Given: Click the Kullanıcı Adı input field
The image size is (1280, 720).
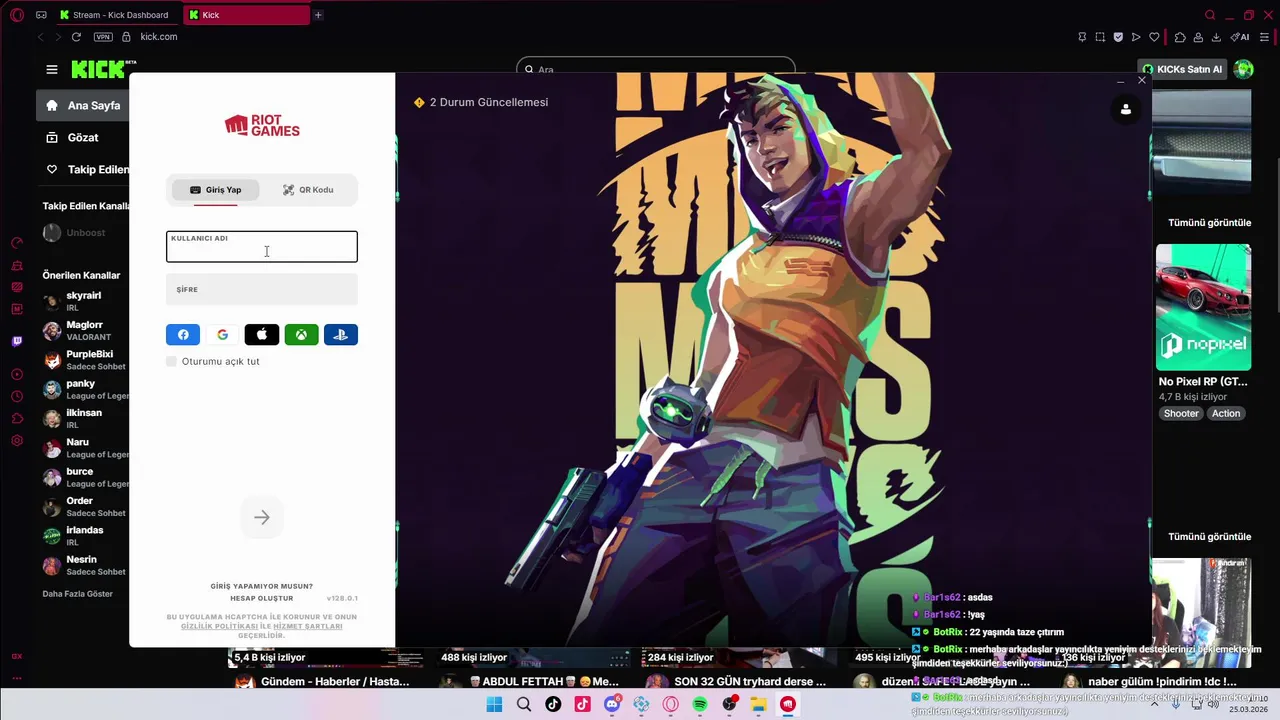Looking at the screenshot, I should (x=262, y=247).
